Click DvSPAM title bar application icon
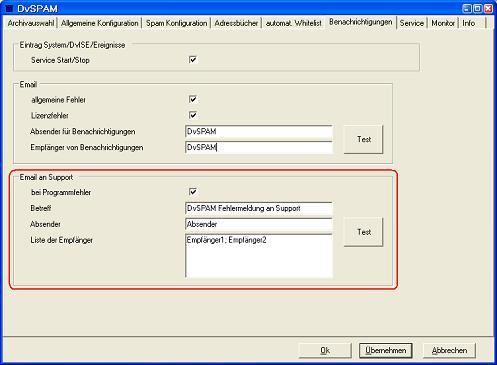This screenshot has width=497, height=365. pos(9,8)
